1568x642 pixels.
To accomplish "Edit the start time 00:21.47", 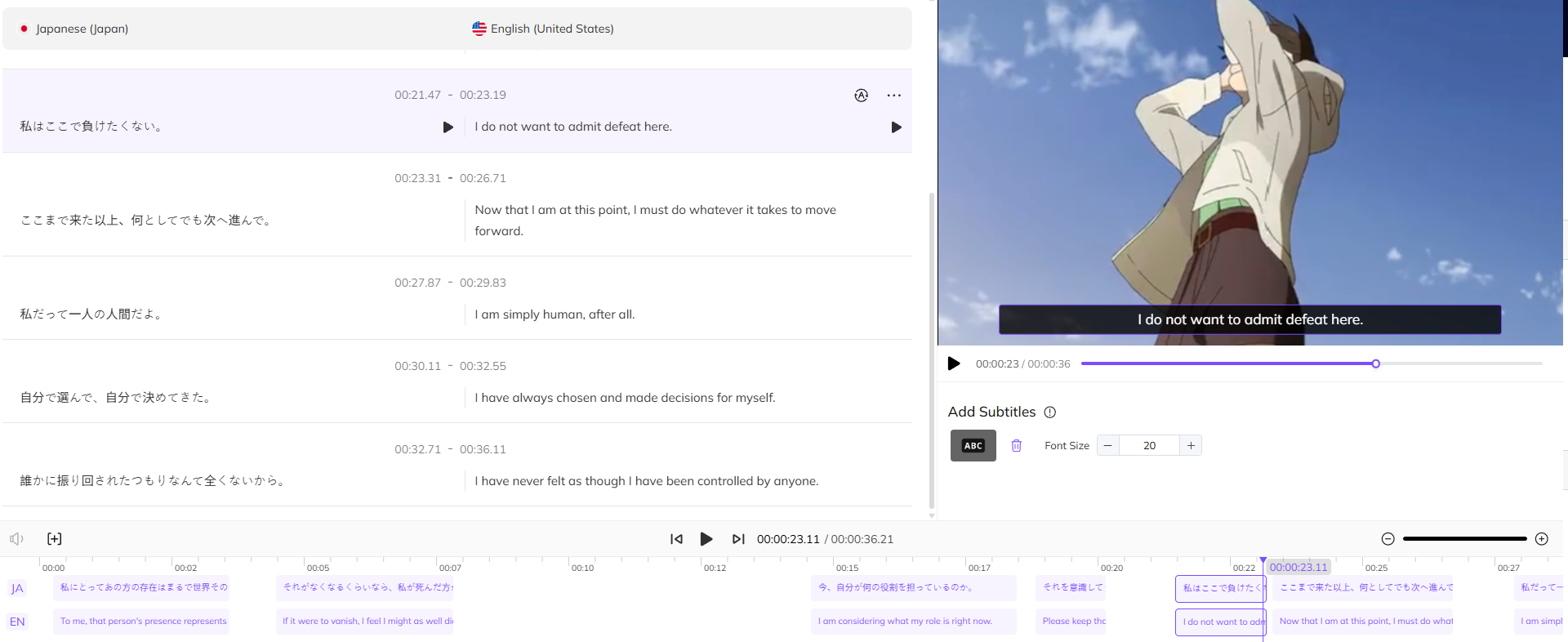I will (417, 95).
